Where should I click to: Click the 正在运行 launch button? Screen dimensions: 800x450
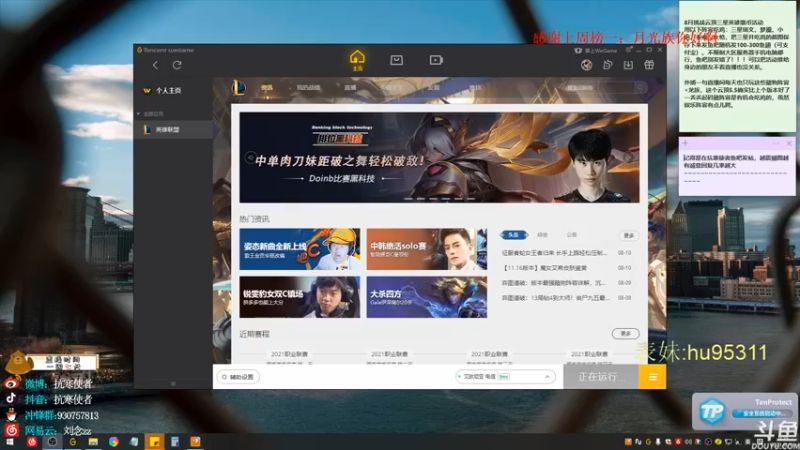(601, 377)
